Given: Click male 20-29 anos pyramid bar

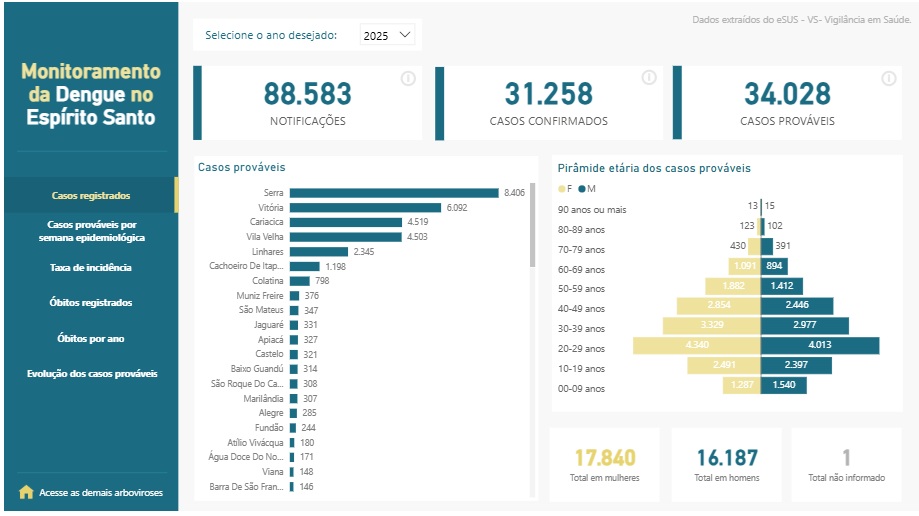Looking at the screenshot, I should tap(819, 346).
